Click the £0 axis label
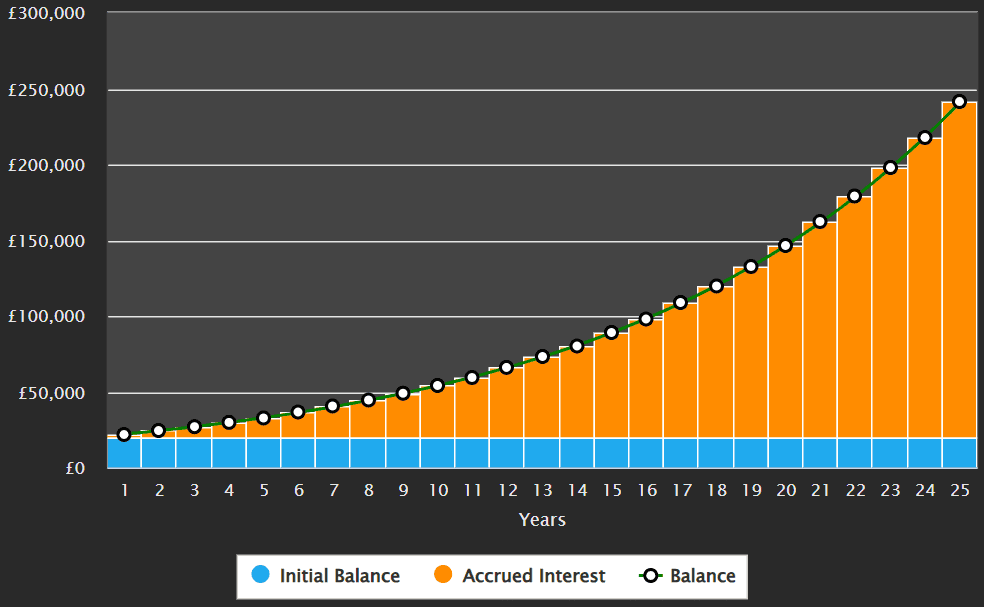 [x=76, y=466]
